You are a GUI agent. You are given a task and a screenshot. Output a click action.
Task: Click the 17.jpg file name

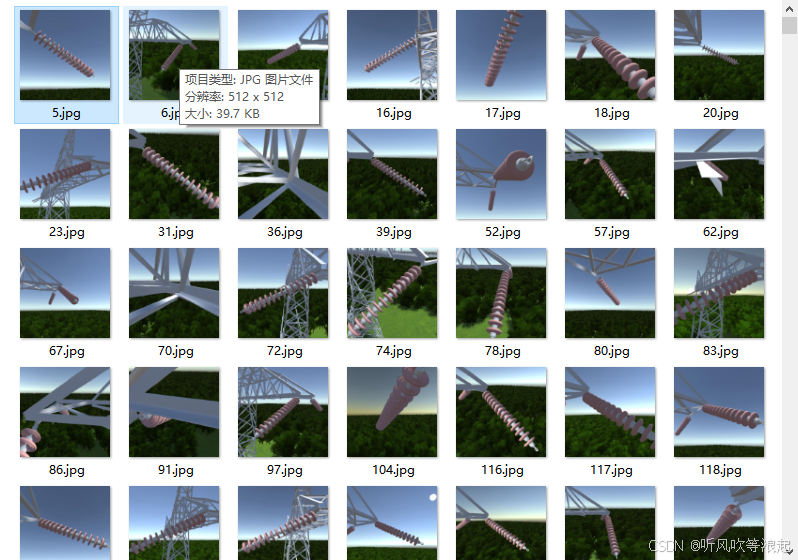[503, 113]
